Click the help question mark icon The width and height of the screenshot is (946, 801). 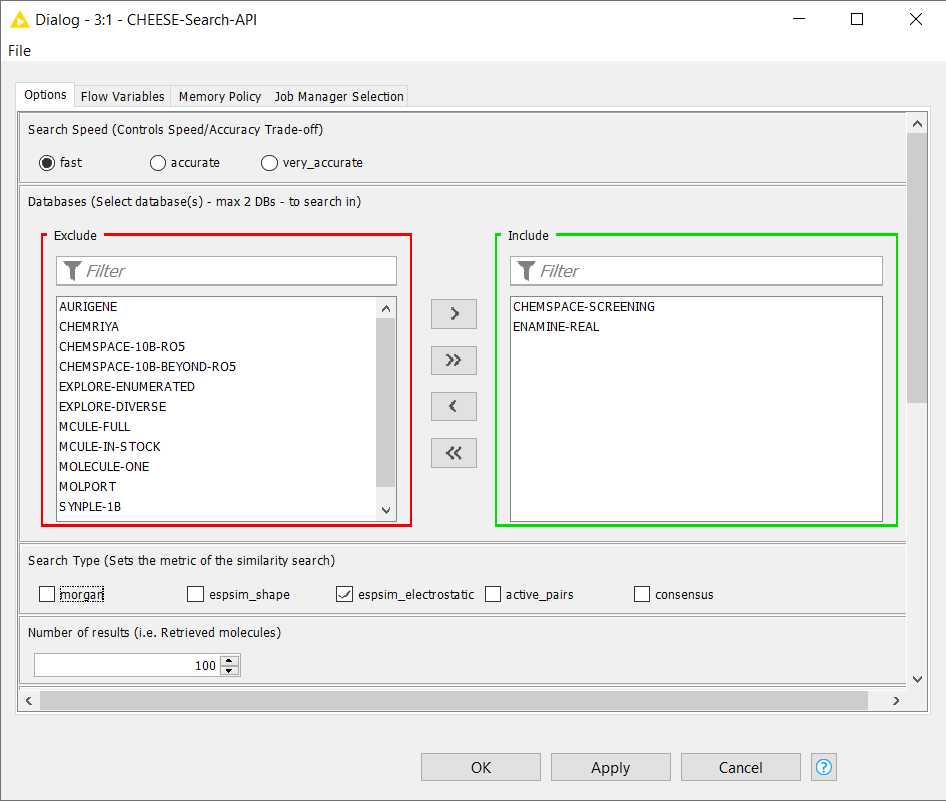(x=824, y=767)
